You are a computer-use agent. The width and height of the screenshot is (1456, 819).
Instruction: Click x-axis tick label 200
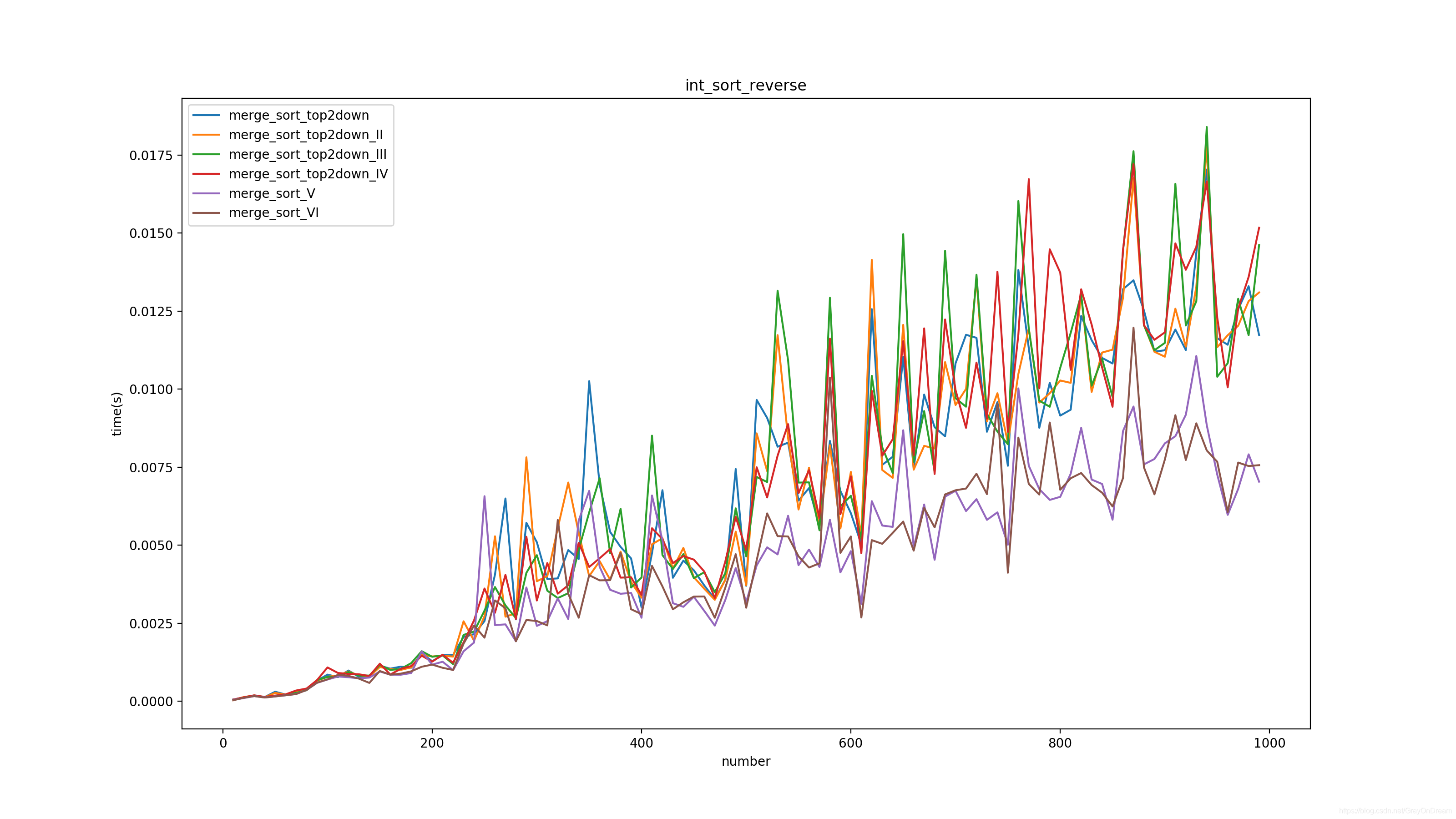432,743
